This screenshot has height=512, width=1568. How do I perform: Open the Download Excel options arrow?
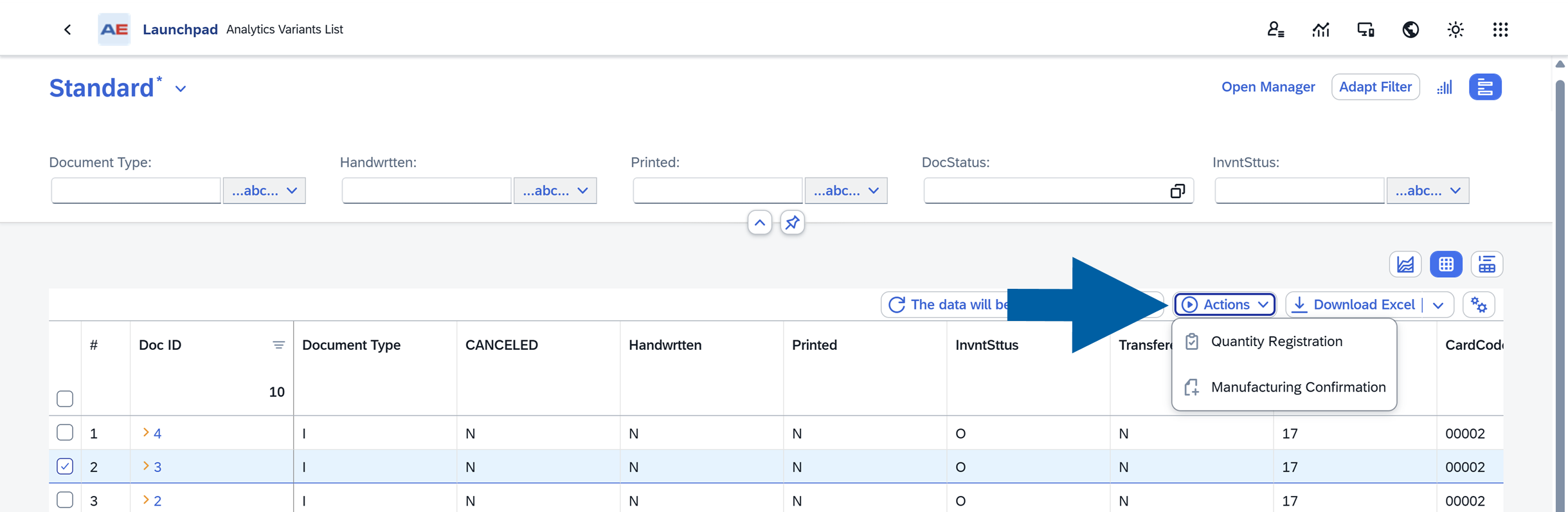tap(1439, 305)
